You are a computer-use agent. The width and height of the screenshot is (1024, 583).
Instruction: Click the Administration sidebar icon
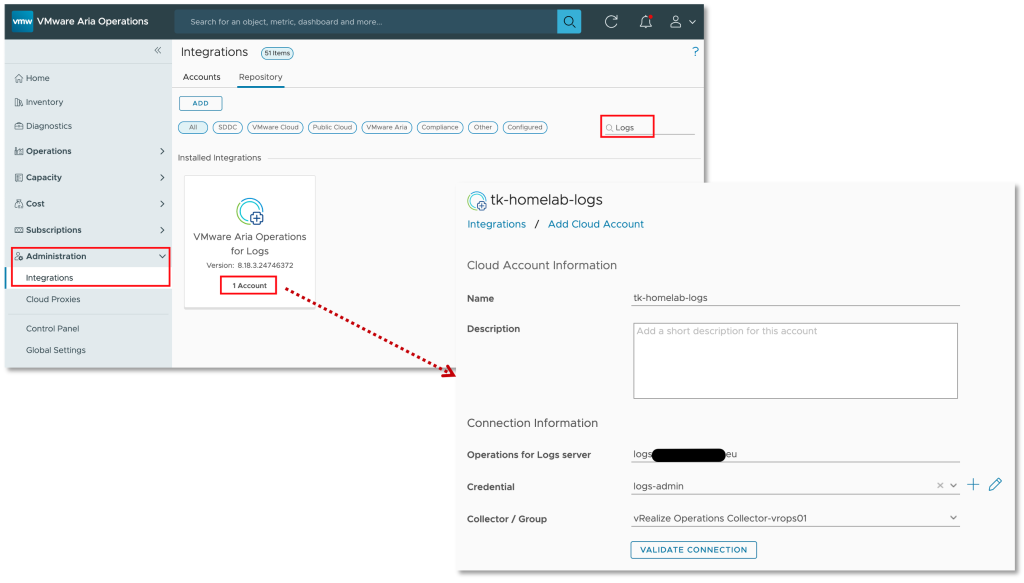pos(18,257)
